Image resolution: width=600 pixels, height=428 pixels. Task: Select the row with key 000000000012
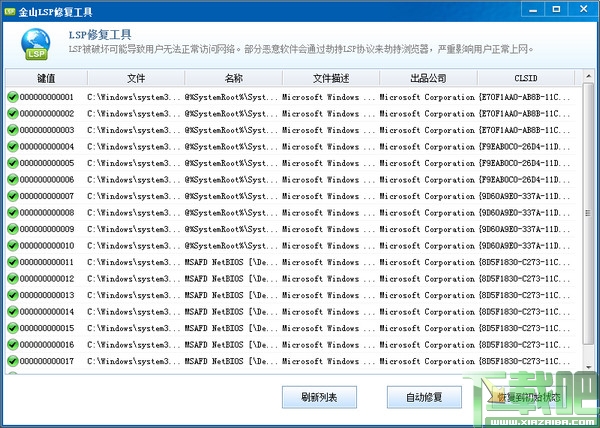[x=291, y=278]
